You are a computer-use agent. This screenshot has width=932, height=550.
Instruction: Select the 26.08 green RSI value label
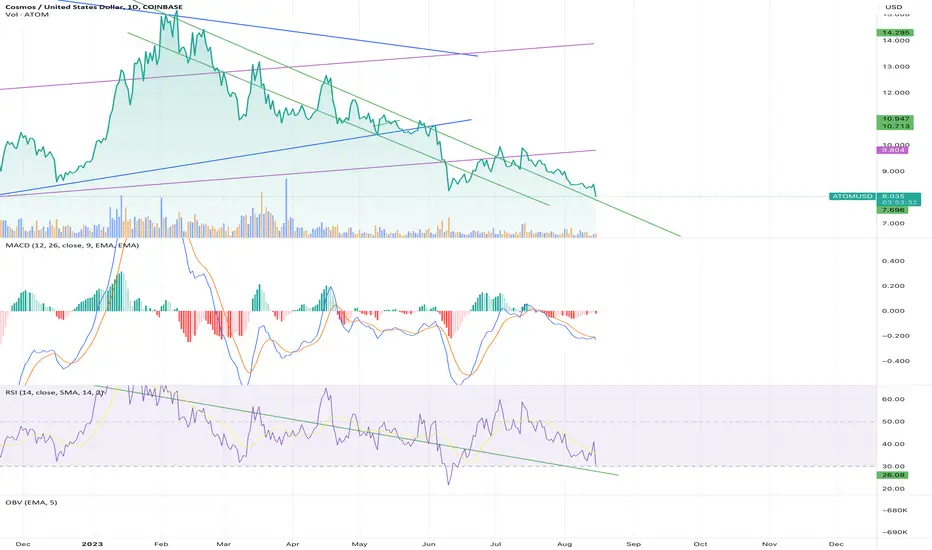tap(893, 475)
